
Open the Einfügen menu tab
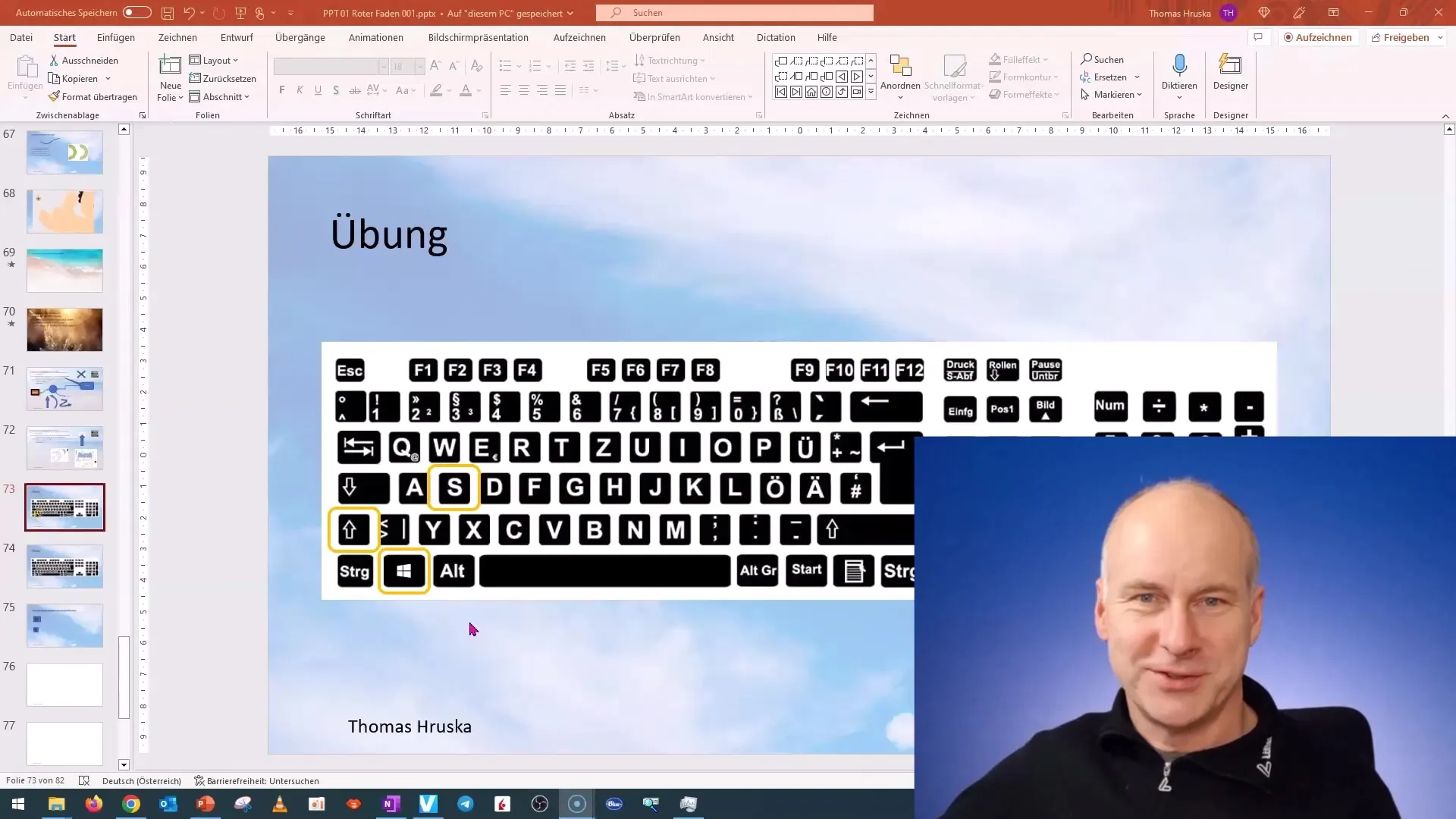pos(115,37)
